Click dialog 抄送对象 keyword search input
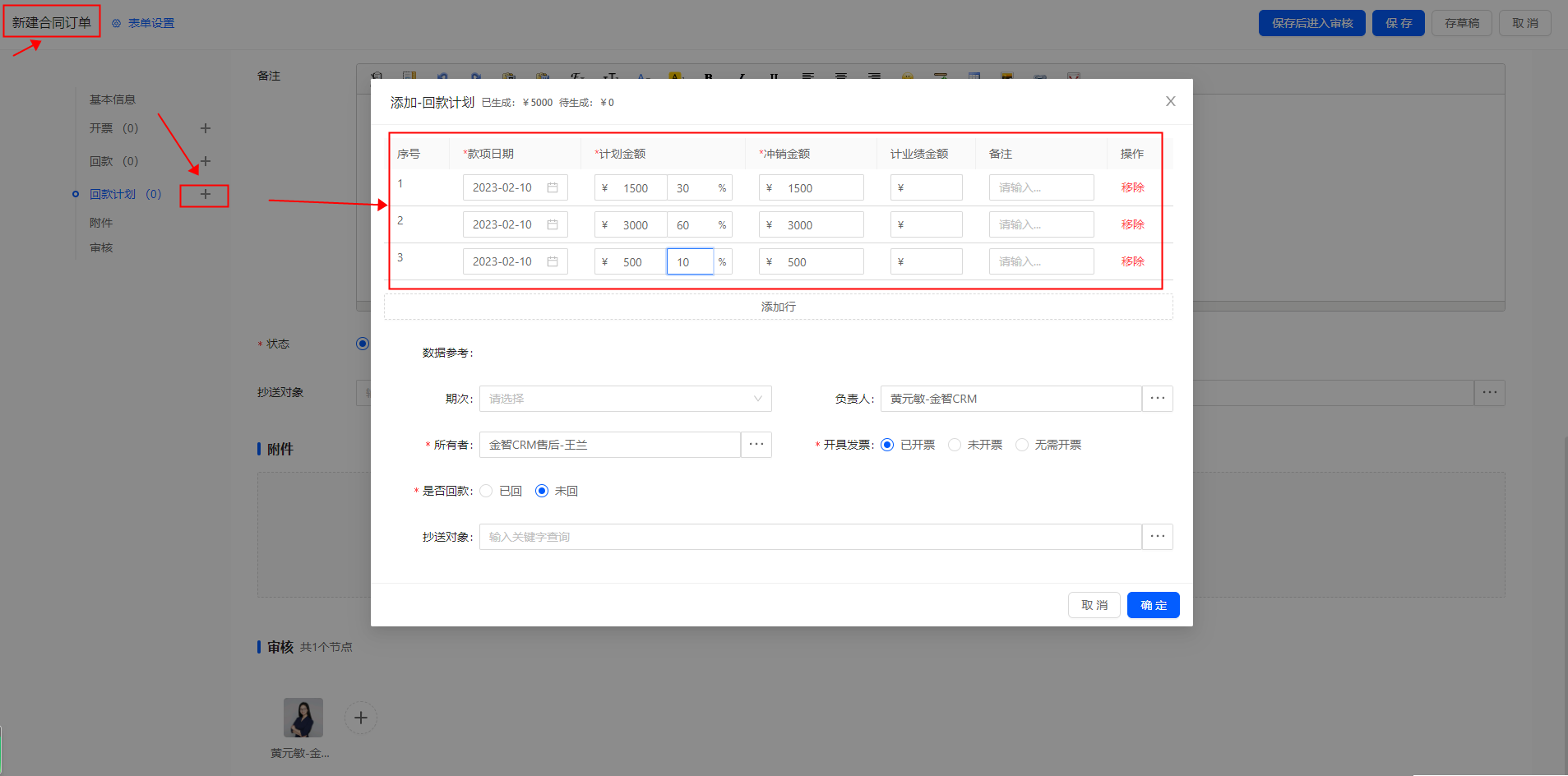 coord(811,537)
